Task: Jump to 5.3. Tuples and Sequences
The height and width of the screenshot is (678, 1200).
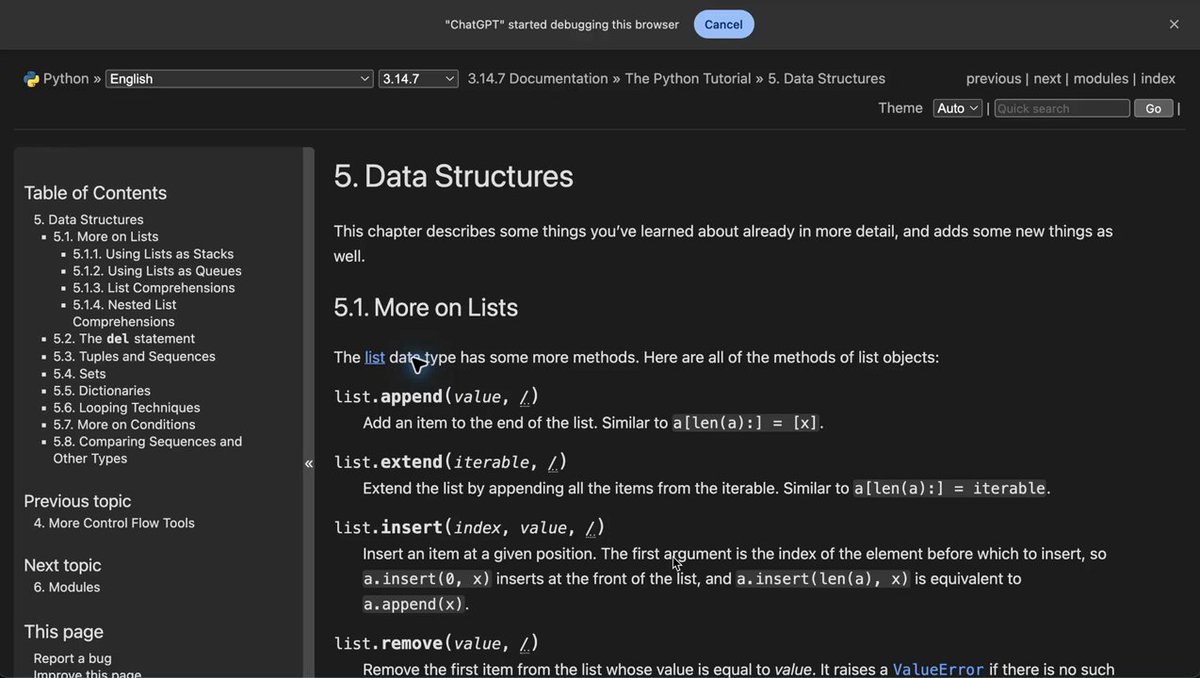Action: pyautogui.click(x=134, y=356)
